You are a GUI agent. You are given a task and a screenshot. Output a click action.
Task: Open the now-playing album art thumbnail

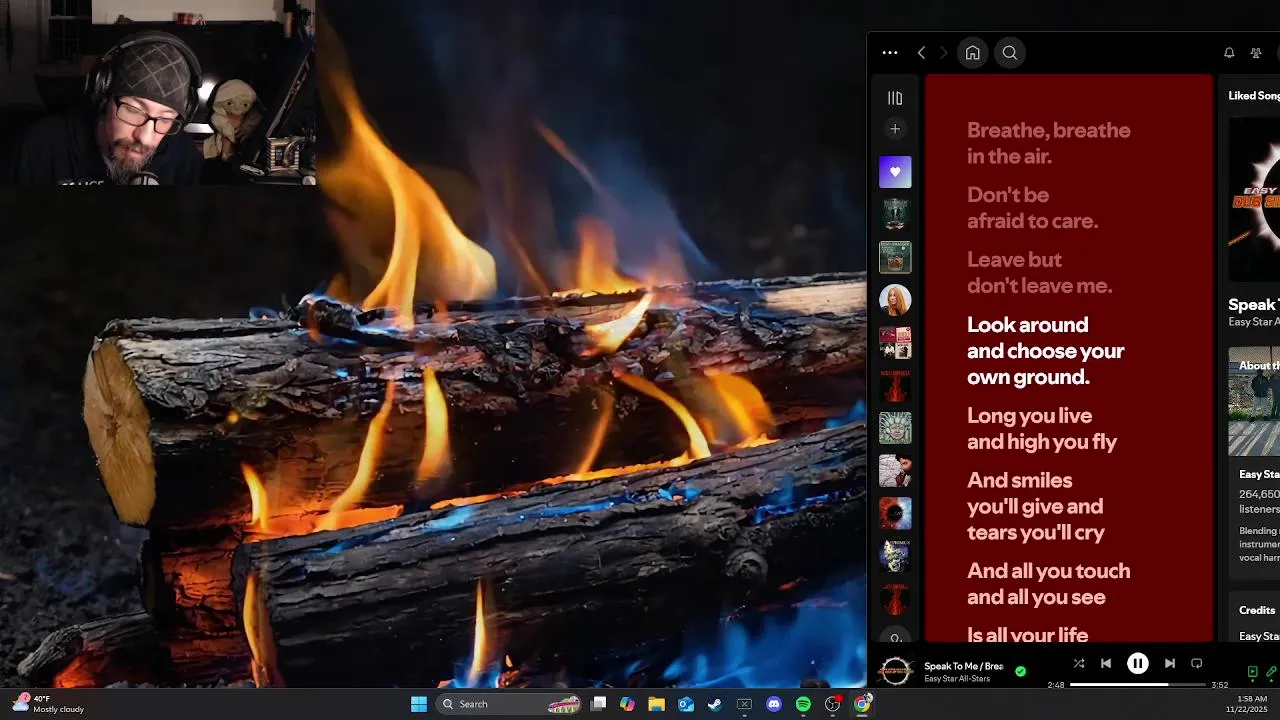pyautogui.click(x=895, y=671)
